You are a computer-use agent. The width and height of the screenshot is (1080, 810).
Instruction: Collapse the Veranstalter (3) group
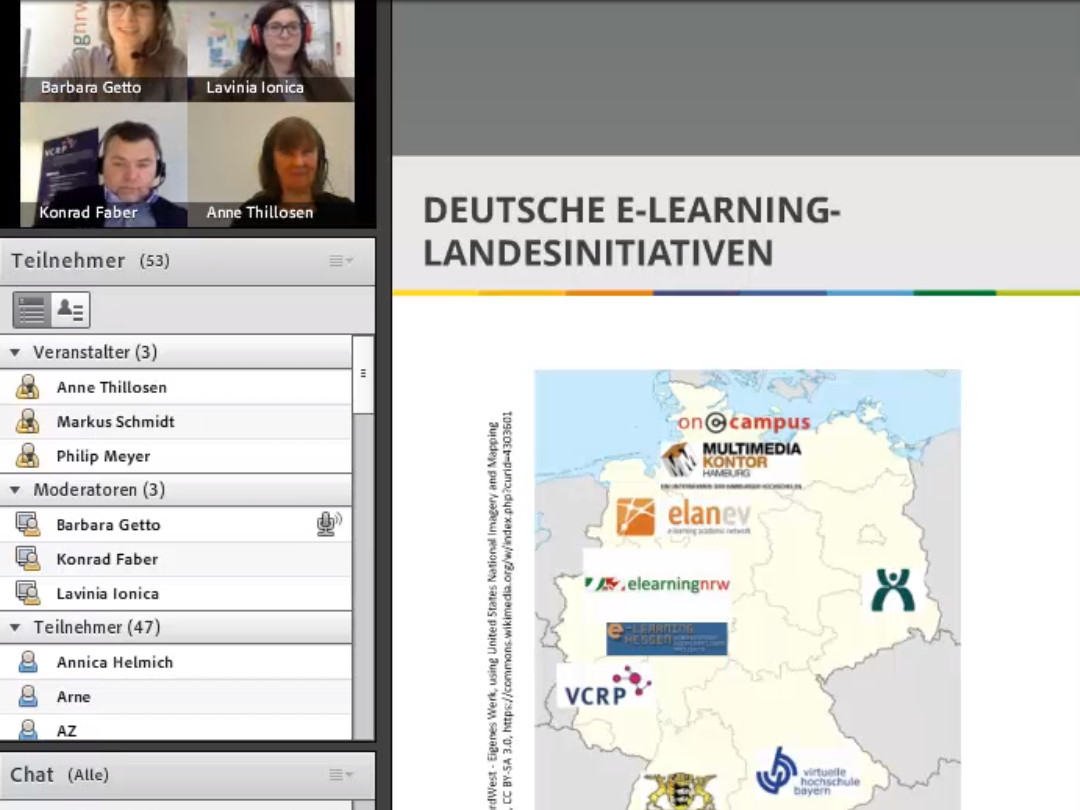(15, 353)
